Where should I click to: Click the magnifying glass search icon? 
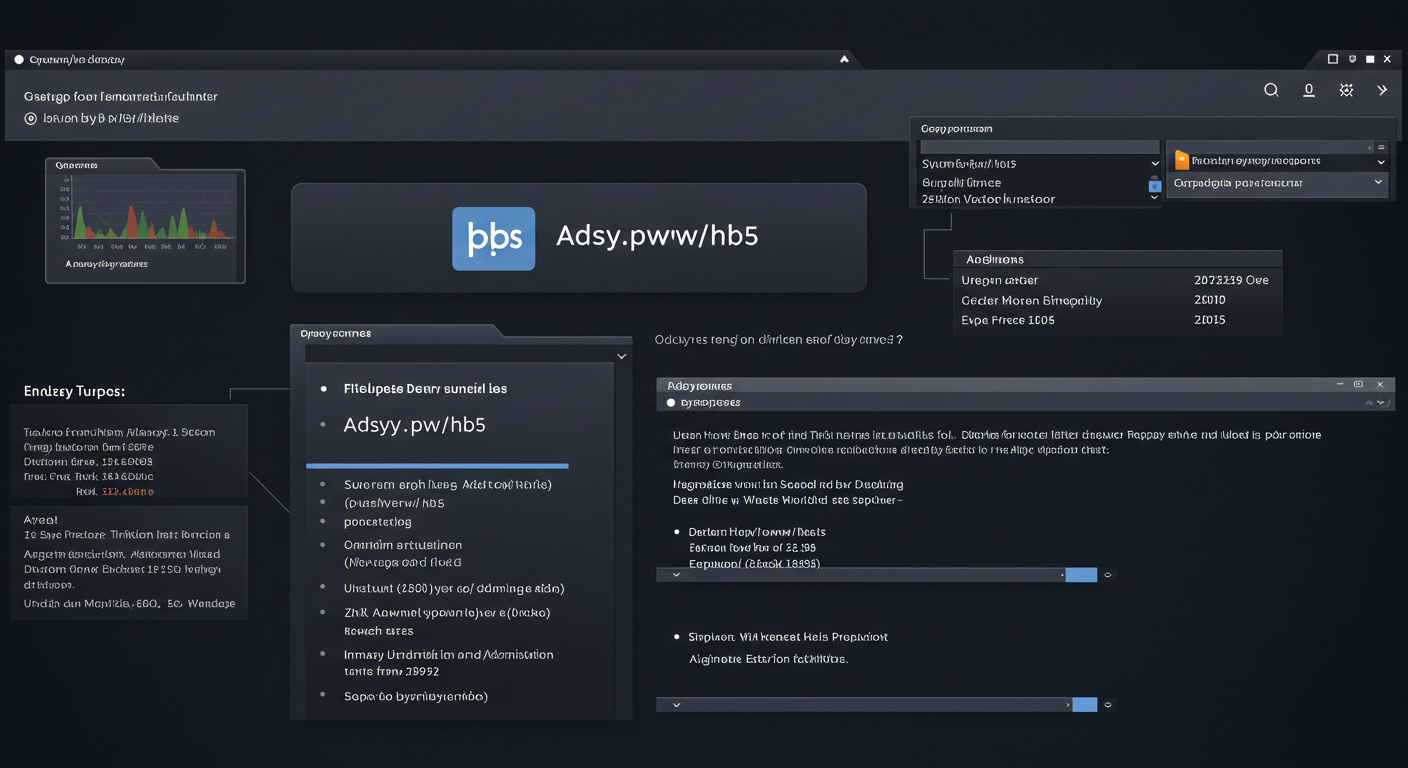(1271, 90)
